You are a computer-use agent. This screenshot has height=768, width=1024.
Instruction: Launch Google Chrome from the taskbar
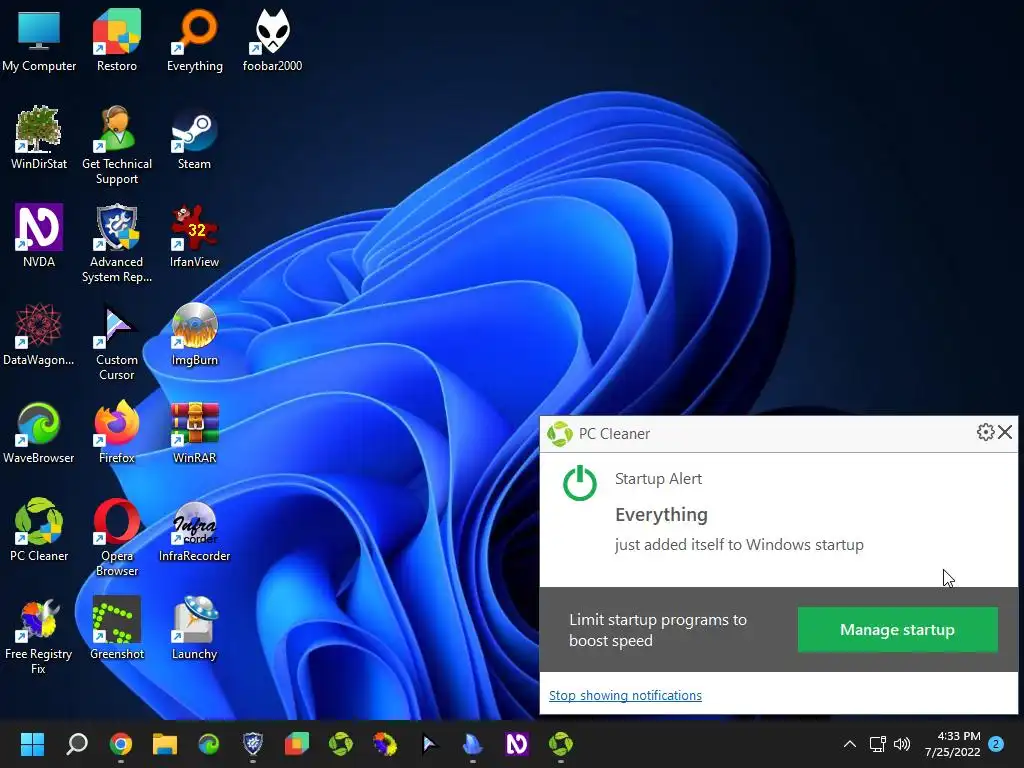[x=121, y=744]
